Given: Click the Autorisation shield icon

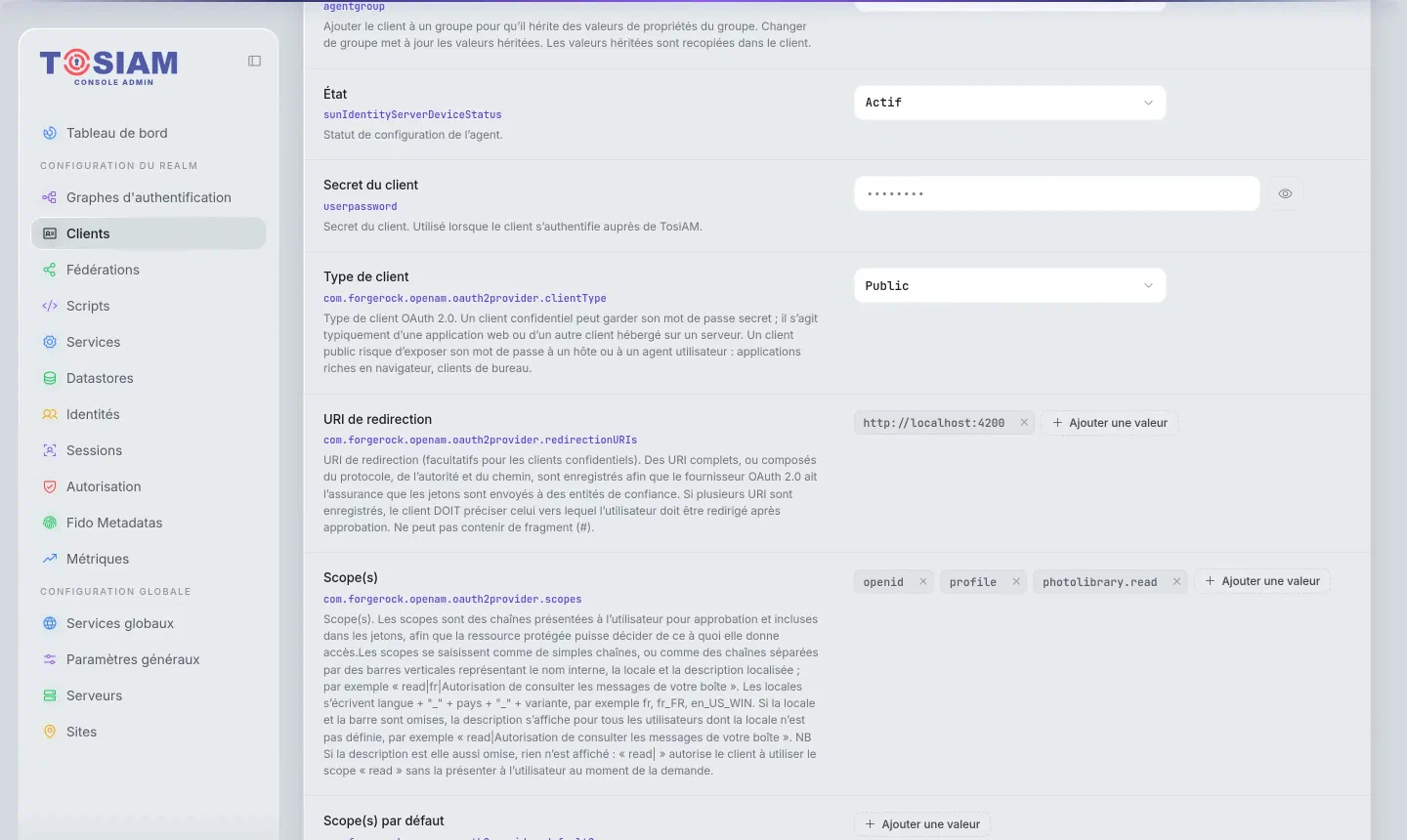Looking at the screenshot, I should pos(50,486).
